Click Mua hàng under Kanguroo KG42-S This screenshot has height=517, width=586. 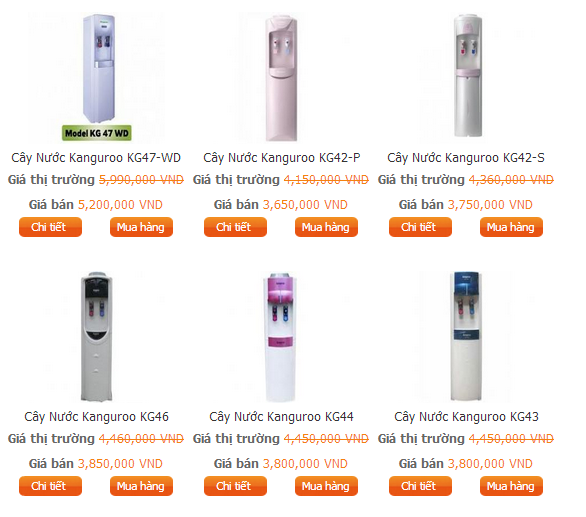[511, 227]
